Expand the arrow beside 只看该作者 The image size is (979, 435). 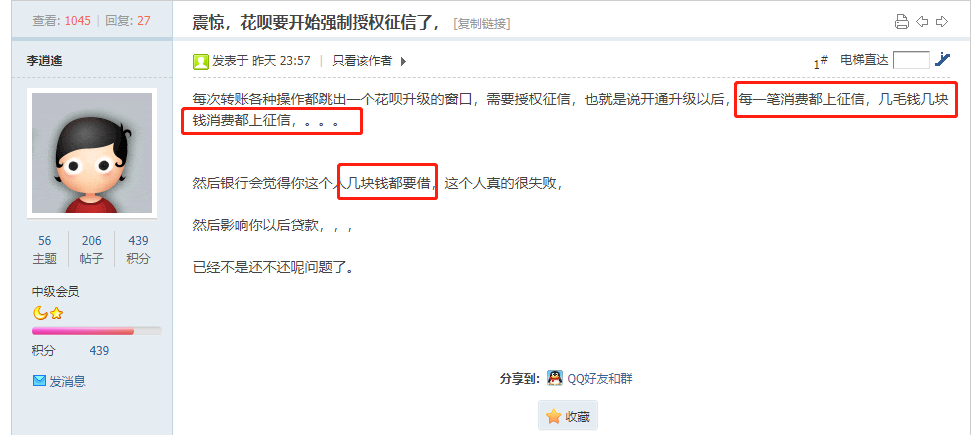(x=403, y=61)
